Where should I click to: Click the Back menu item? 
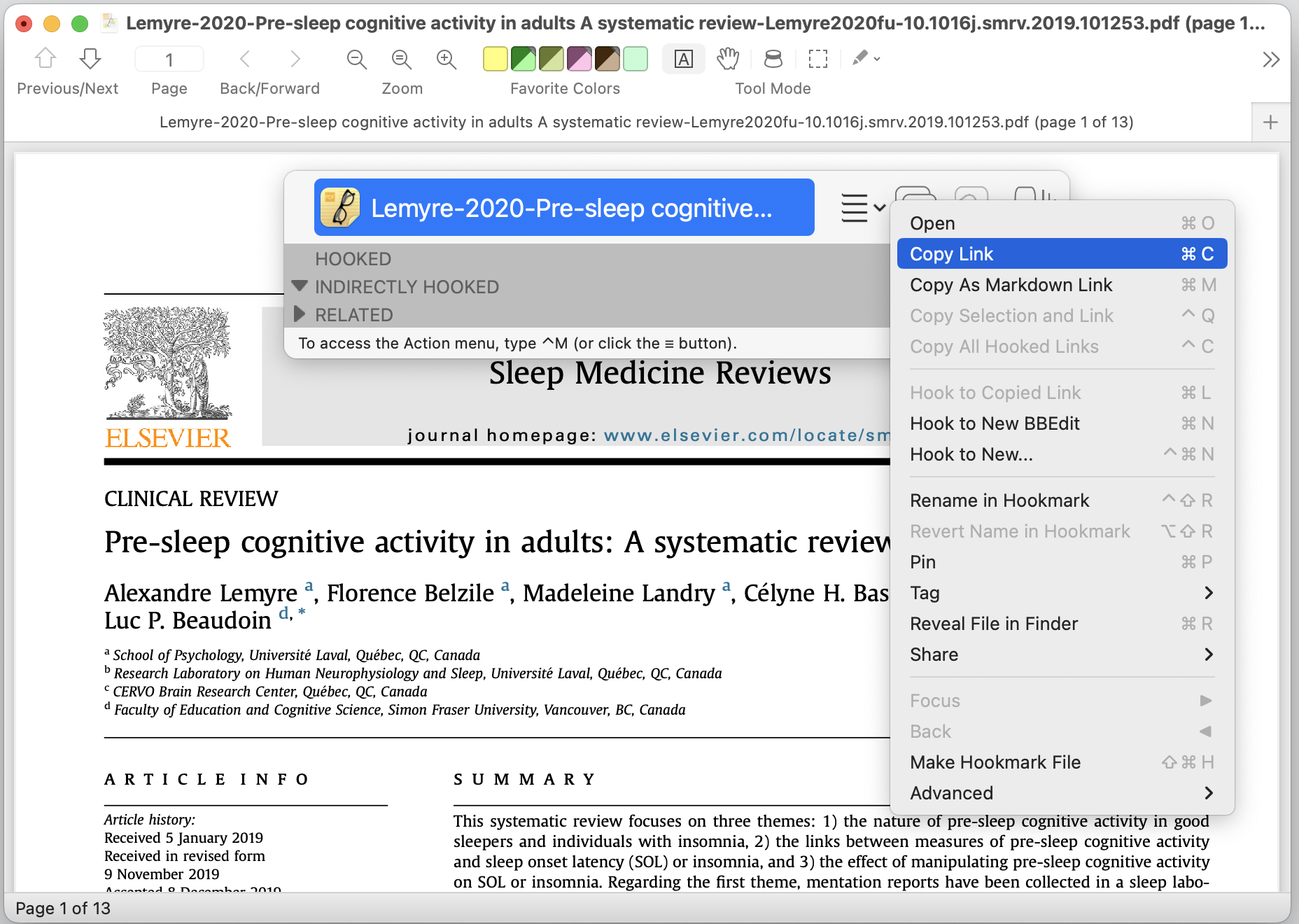[1062, 731]
